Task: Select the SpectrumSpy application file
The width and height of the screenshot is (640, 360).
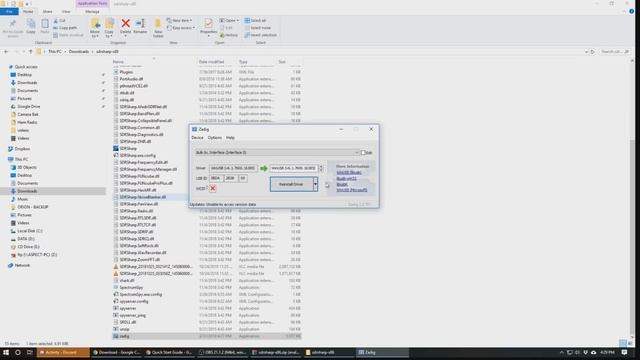Action: coord(131,287)
